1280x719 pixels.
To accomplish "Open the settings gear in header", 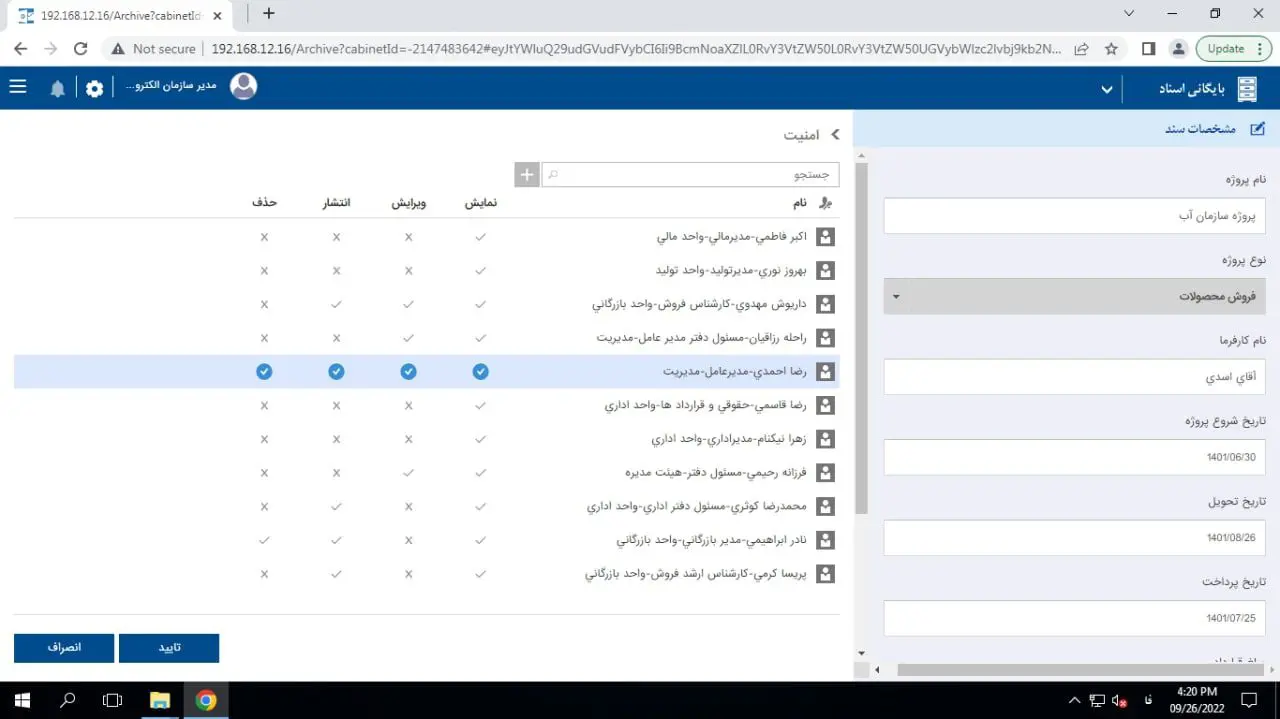I will (x=94, y=88).
